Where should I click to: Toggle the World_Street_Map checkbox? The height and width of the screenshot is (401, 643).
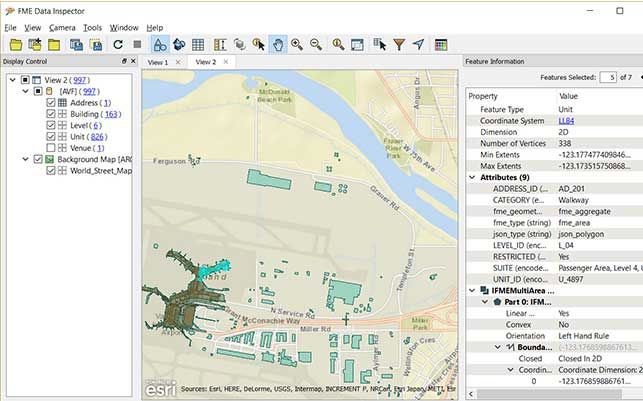pos(51,171)
